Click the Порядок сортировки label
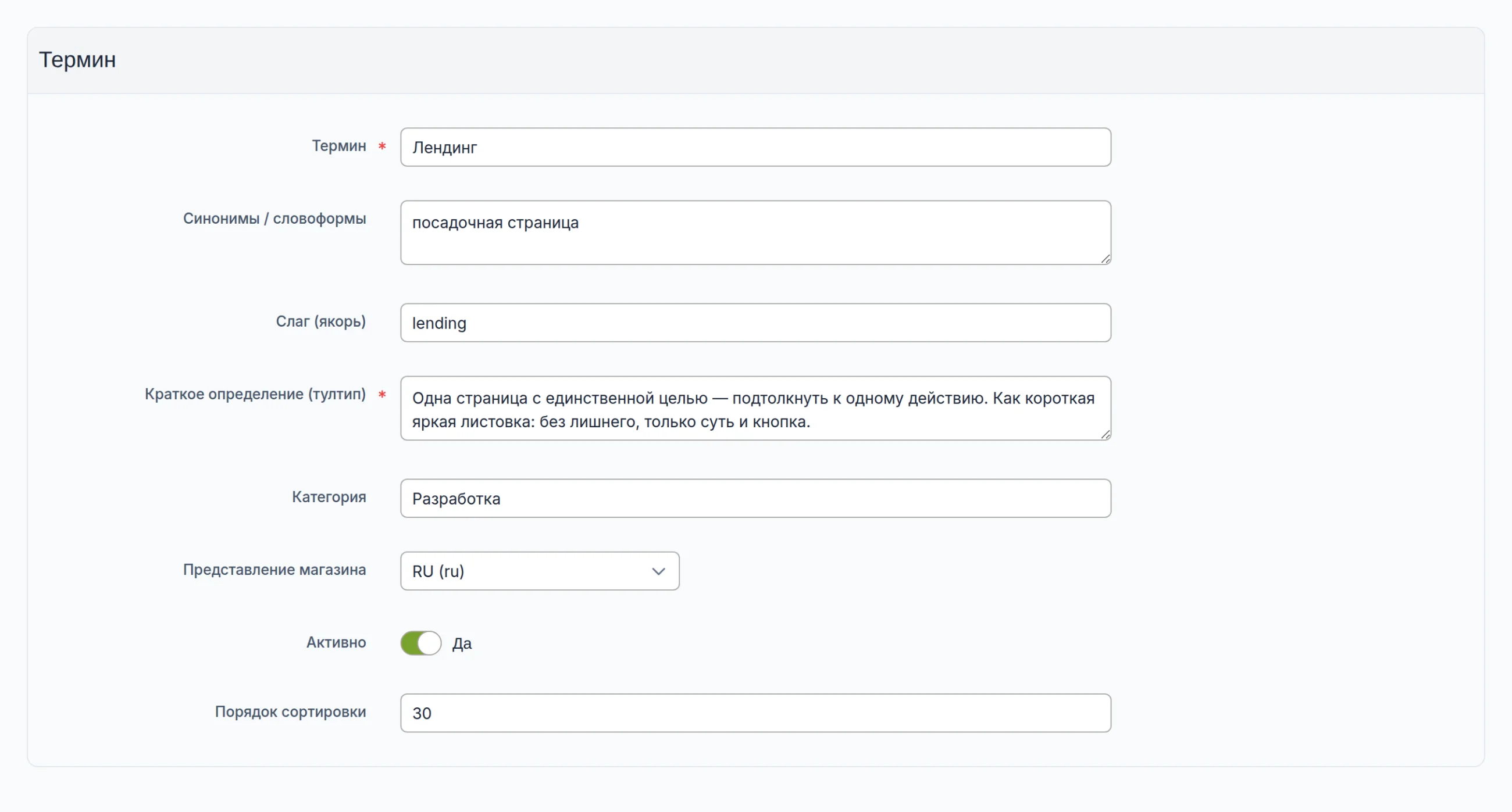The image size is (1512, 812). [290, 711]
